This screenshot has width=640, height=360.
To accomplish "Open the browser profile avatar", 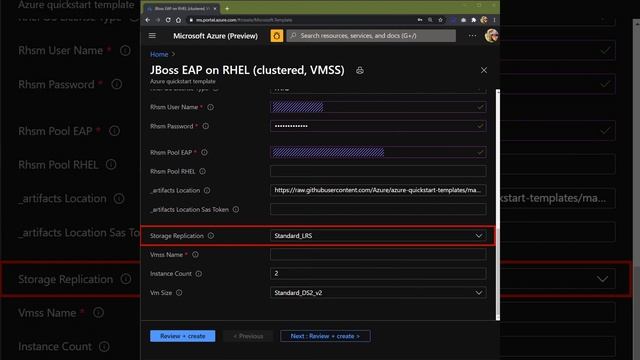I will 484,20.
